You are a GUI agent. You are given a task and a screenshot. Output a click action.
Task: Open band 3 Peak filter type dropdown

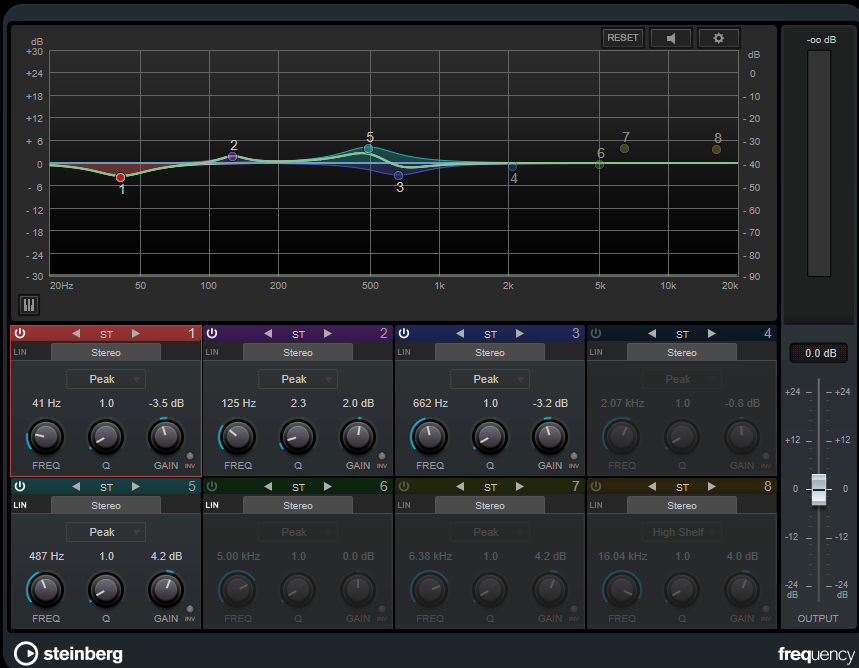(490, 379)
